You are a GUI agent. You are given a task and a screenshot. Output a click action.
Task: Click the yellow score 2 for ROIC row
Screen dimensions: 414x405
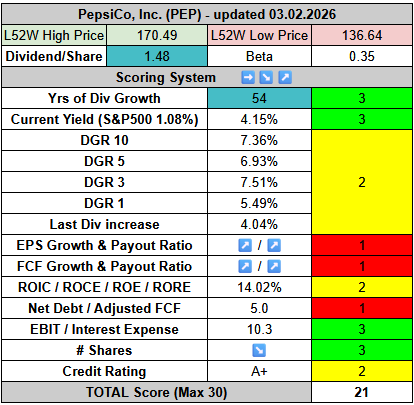coord(362,287)
